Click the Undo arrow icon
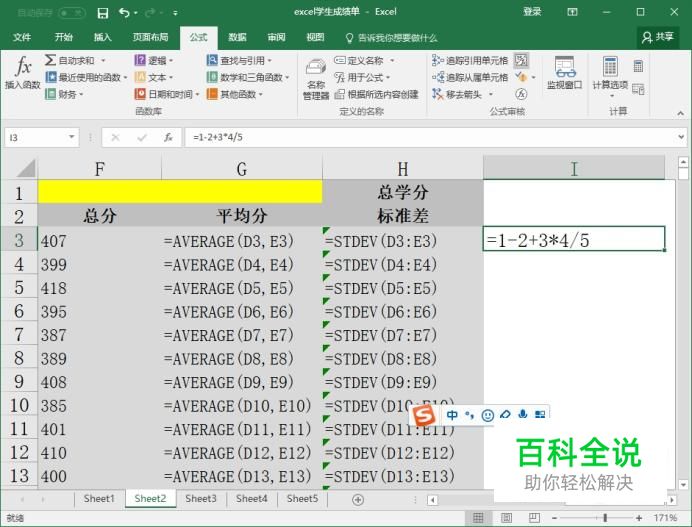 coord(124,13)
